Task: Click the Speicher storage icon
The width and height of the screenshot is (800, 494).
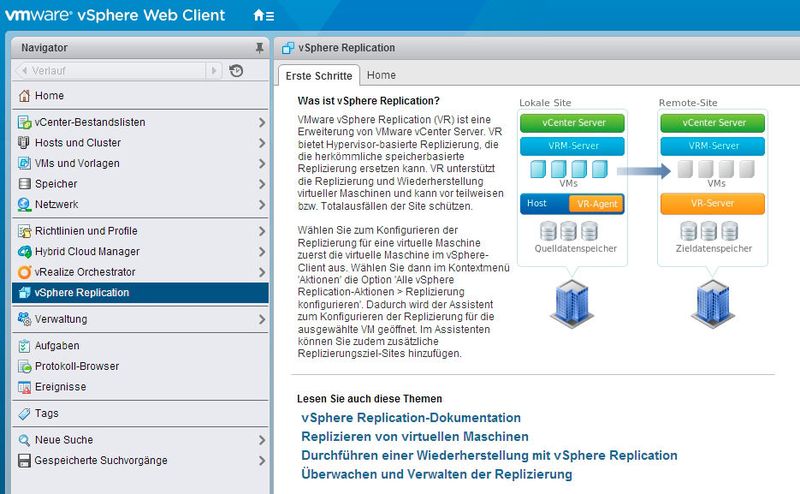Action: tap(24, 184)
